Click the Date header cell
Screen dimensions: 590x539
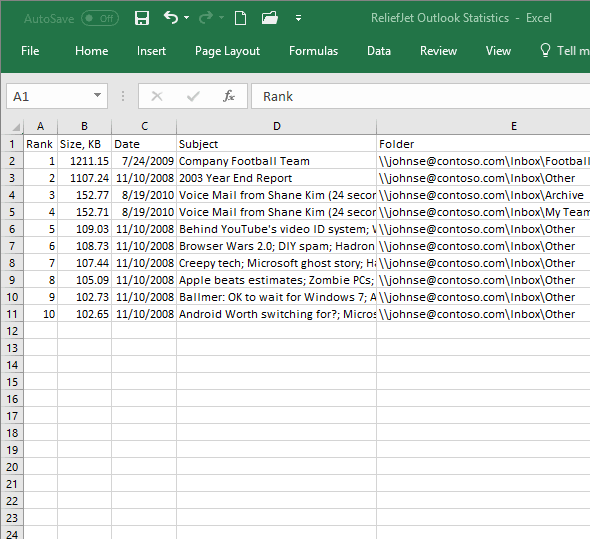(144, 144)
